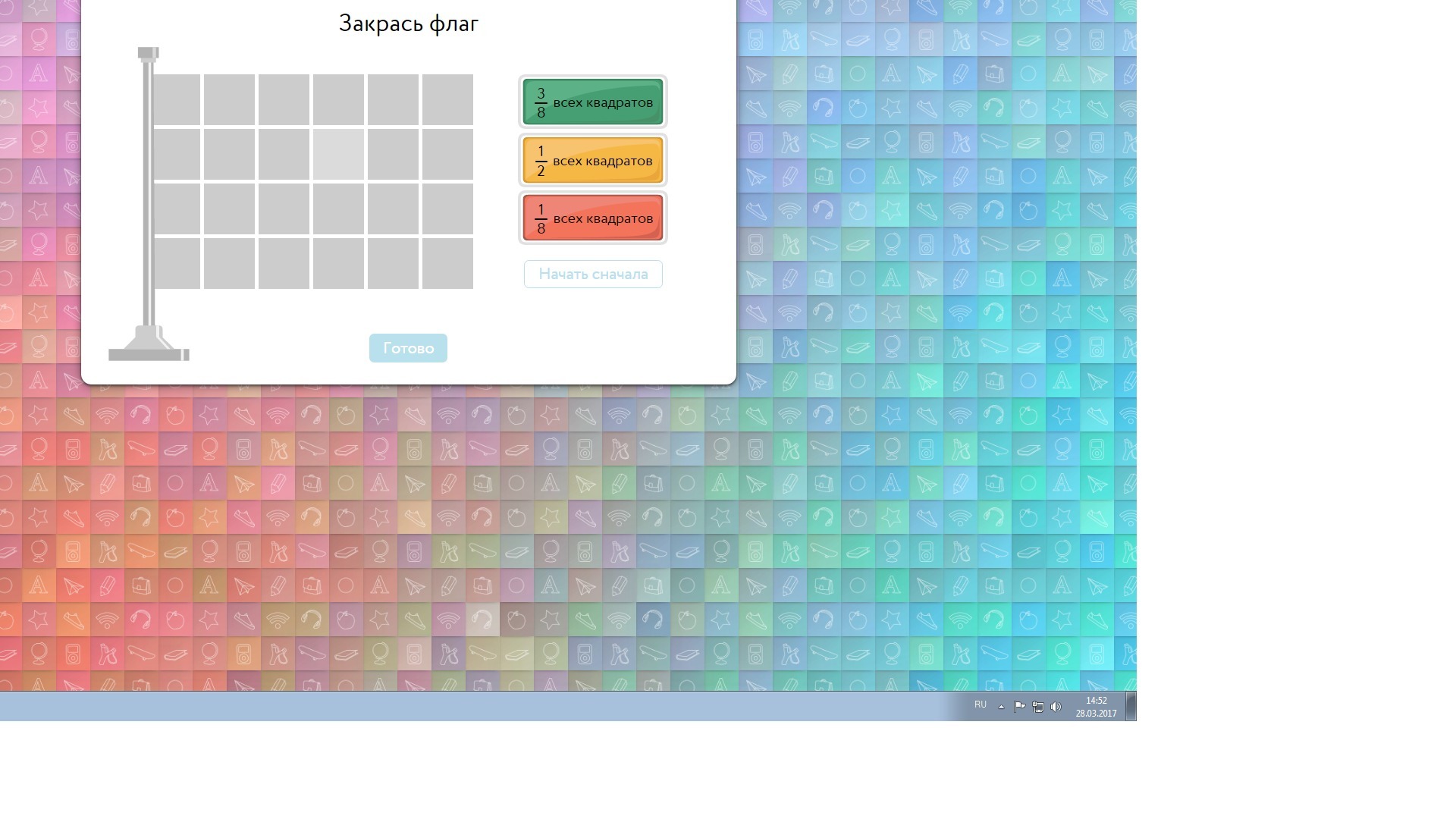1456x819 pixels.
Task: Click top-left square of the flag grid
Action: point(177,99)
